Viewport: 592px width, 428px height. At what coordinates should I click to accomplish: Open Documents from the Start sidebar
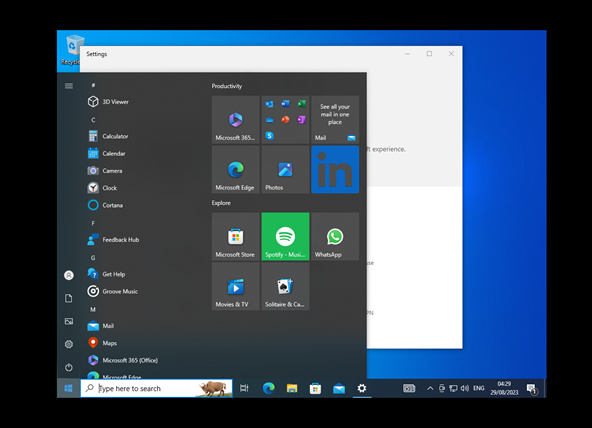(69, 298)
